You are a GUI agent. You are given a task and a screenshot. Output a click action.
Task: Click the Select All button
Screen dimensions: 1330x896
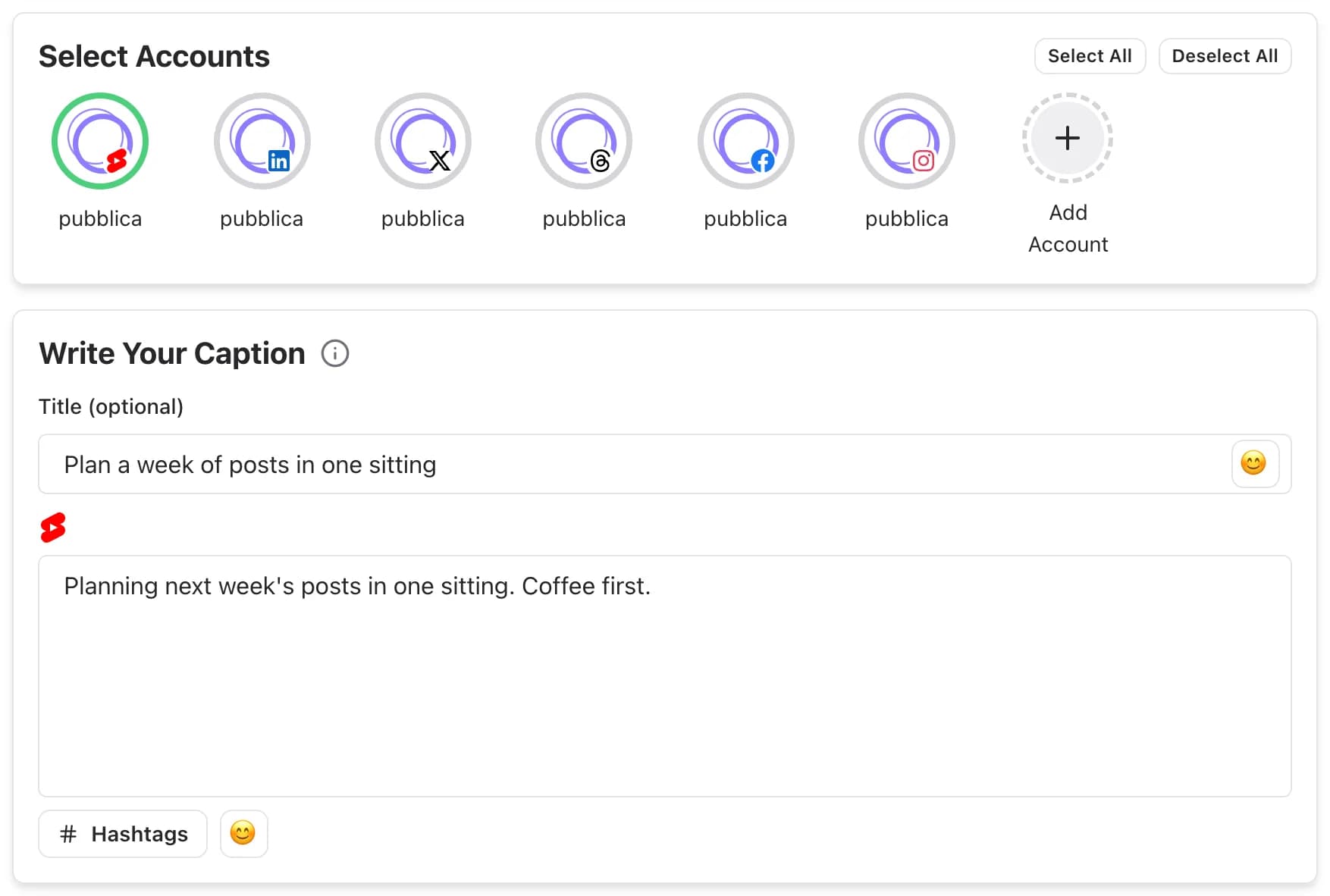1090,56
